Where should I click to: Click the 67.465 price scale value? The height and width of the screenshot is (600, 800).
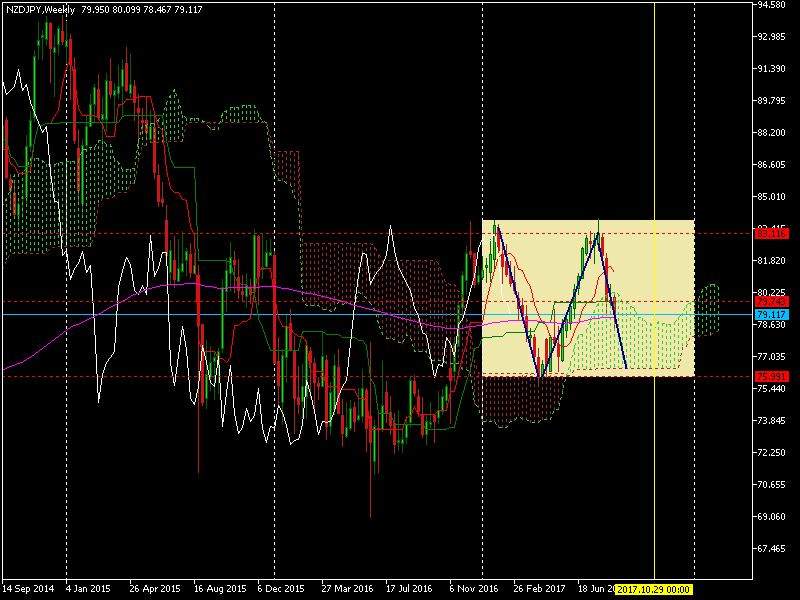(x=771, y=548)
